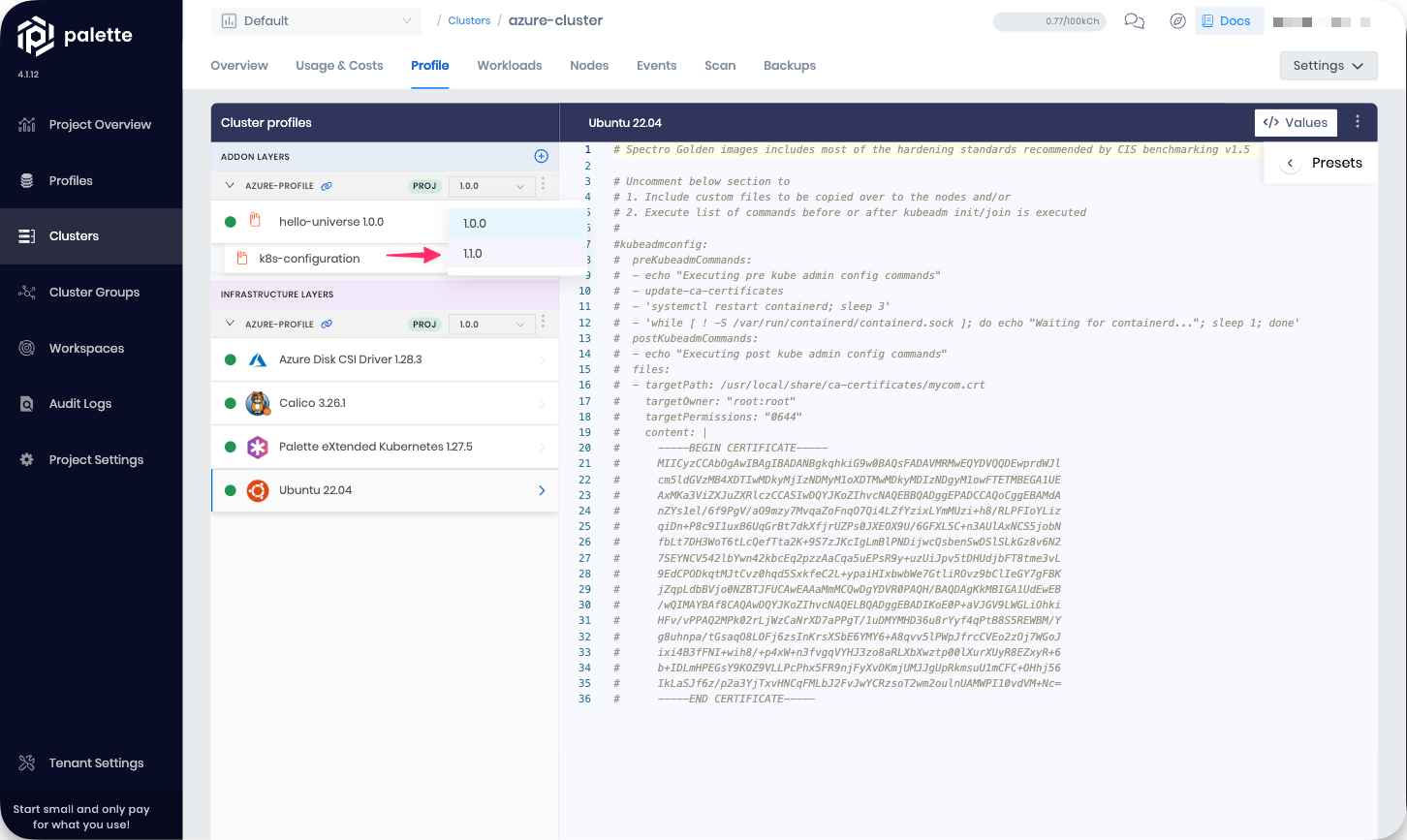Click the Clusters list icon
The image size is (1407, 840).
(27, 236)
